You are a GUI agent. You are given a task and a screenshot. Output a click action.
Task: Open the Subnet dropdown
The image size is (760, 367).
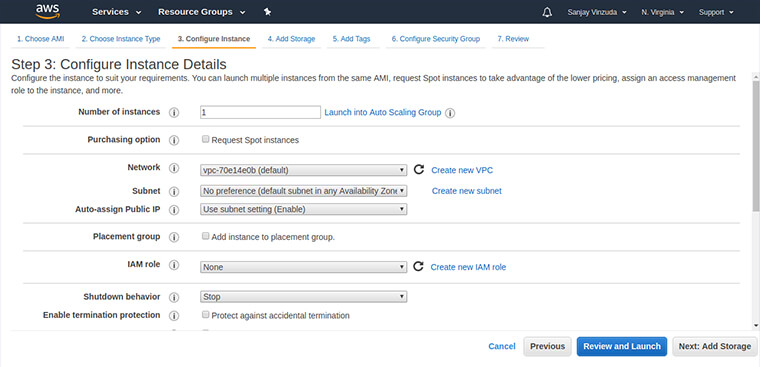pos(303,191)
